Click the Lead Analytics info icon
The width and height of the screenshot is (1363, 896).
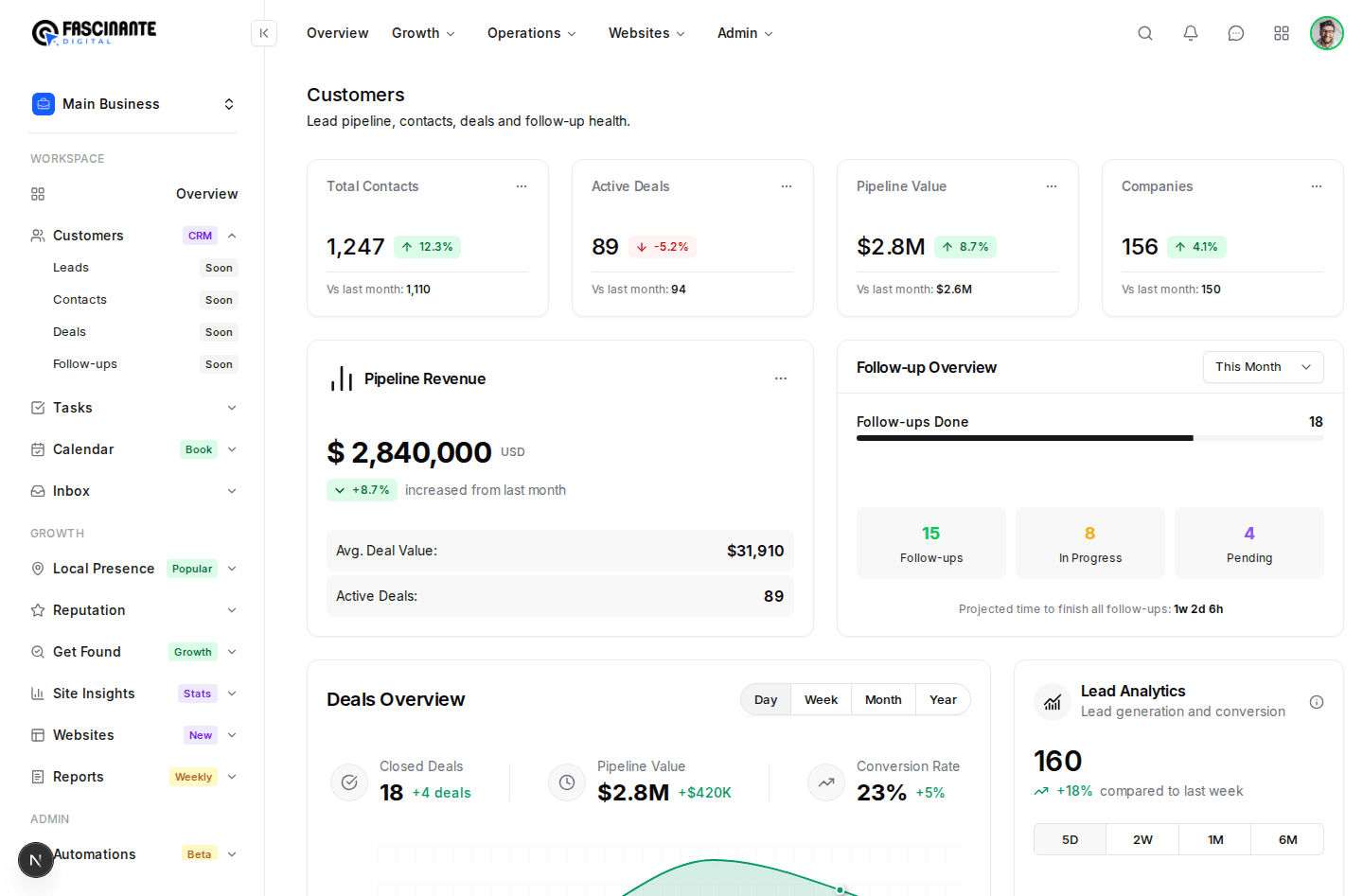pyautogui.click(x=1317, y=702)
